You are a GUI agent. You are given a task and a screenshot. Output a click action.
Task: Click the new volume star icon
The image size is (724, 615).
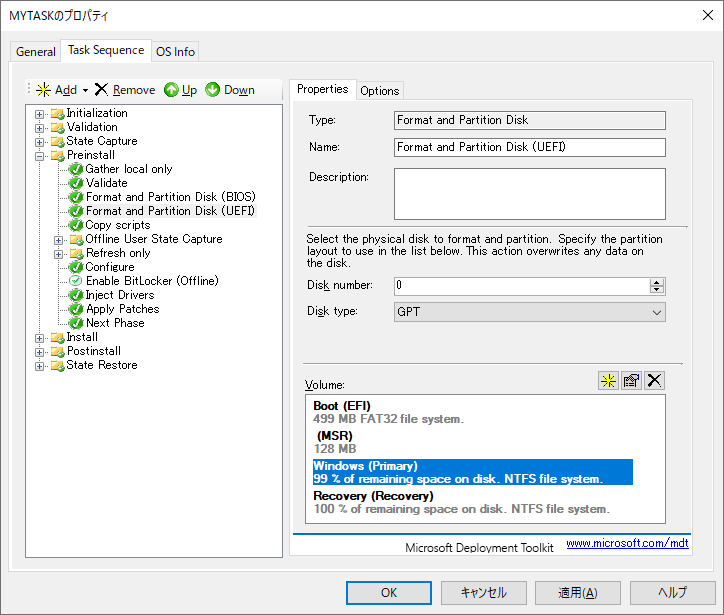pyautogui.click(x=608, y=381)
